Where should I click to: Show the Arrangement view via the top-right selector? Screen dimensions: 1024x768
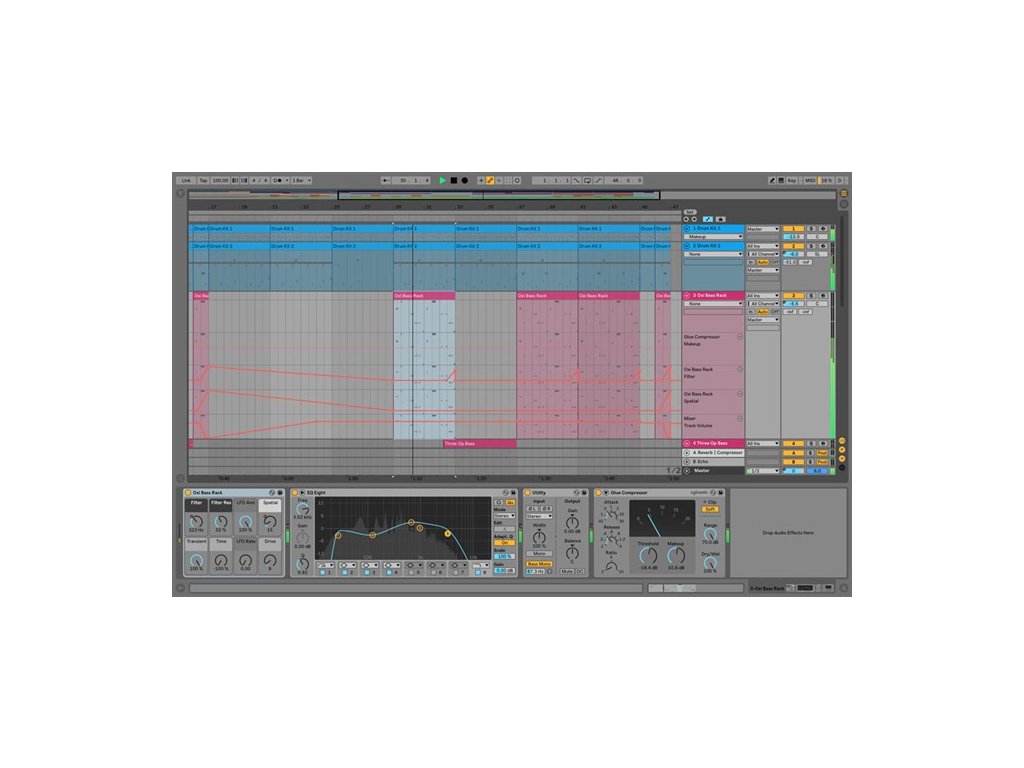click(x=843, y=193)
